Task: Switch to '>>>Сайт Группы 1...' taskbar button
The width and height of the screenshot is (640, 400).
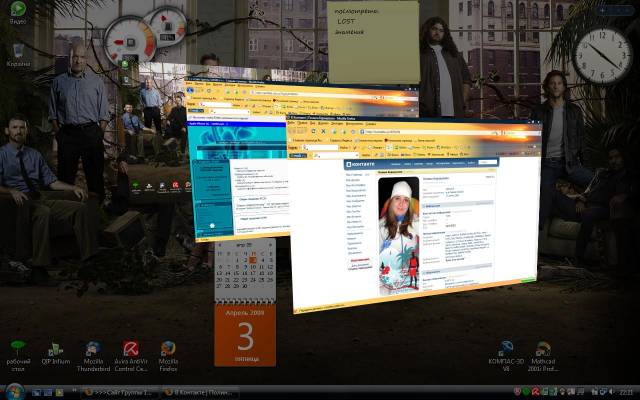Action: 120,393
